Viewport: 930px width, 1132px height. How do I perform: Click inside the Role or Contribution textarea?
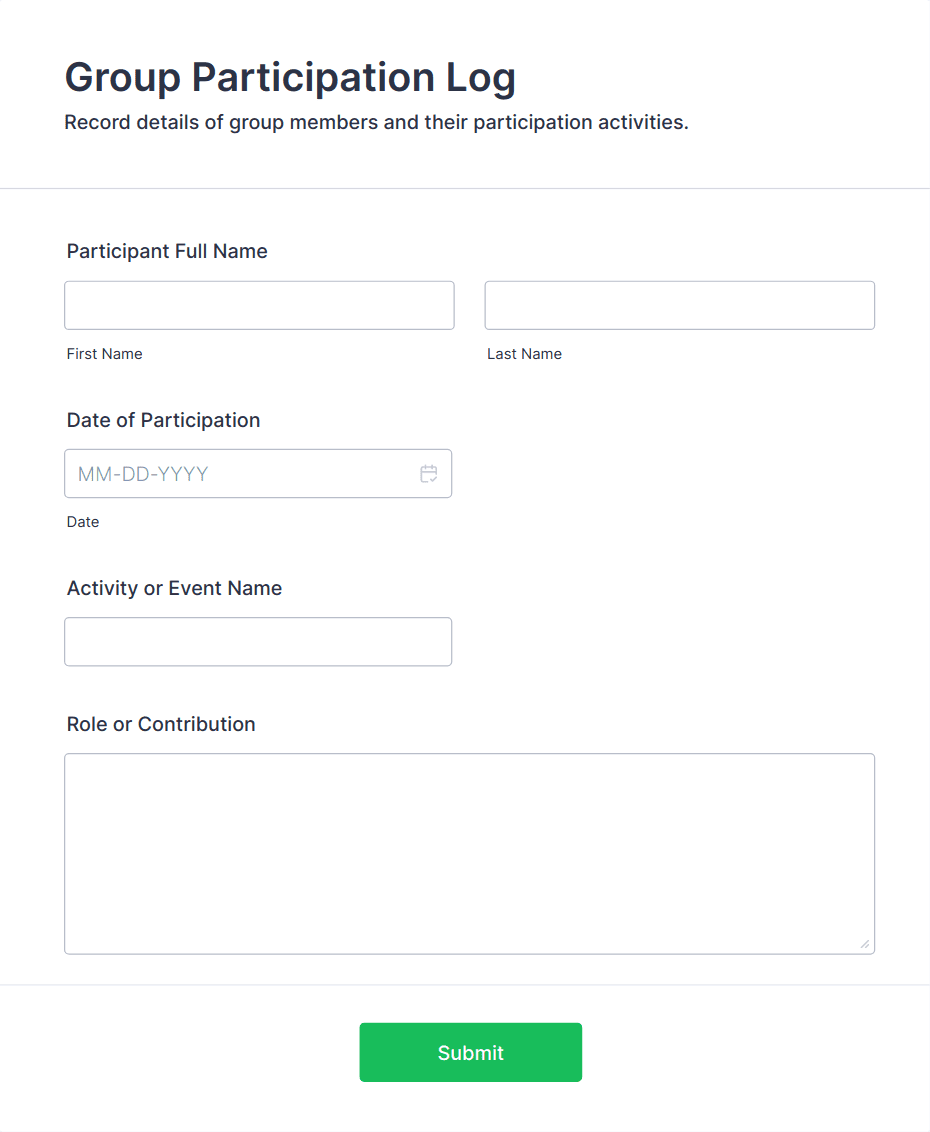click(x=469, y=850)
